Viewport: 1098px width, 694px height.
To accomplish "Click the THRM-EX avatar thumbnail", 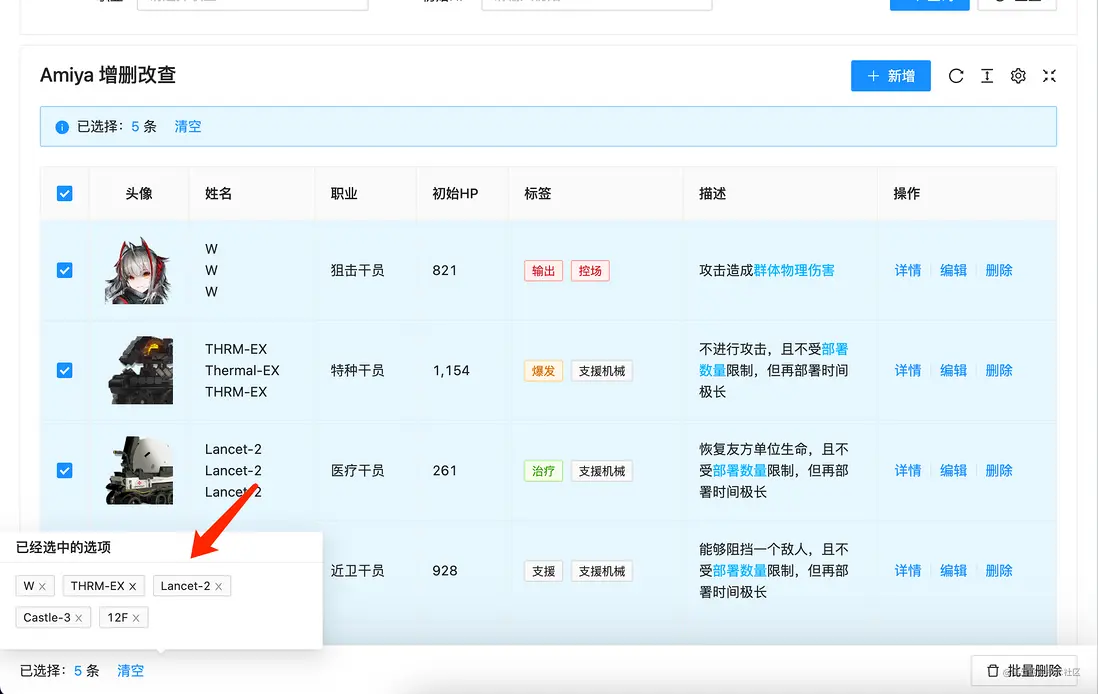I will (139, 370).
